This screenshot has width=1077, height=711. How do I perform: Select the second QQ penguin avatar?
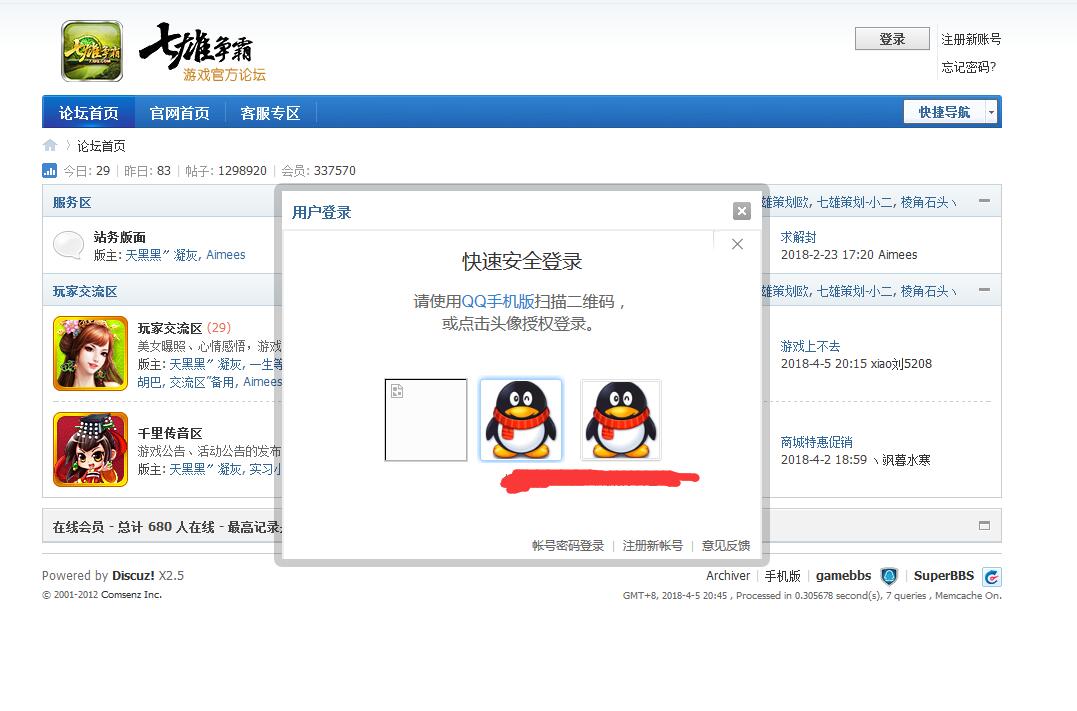click(620, 420)
